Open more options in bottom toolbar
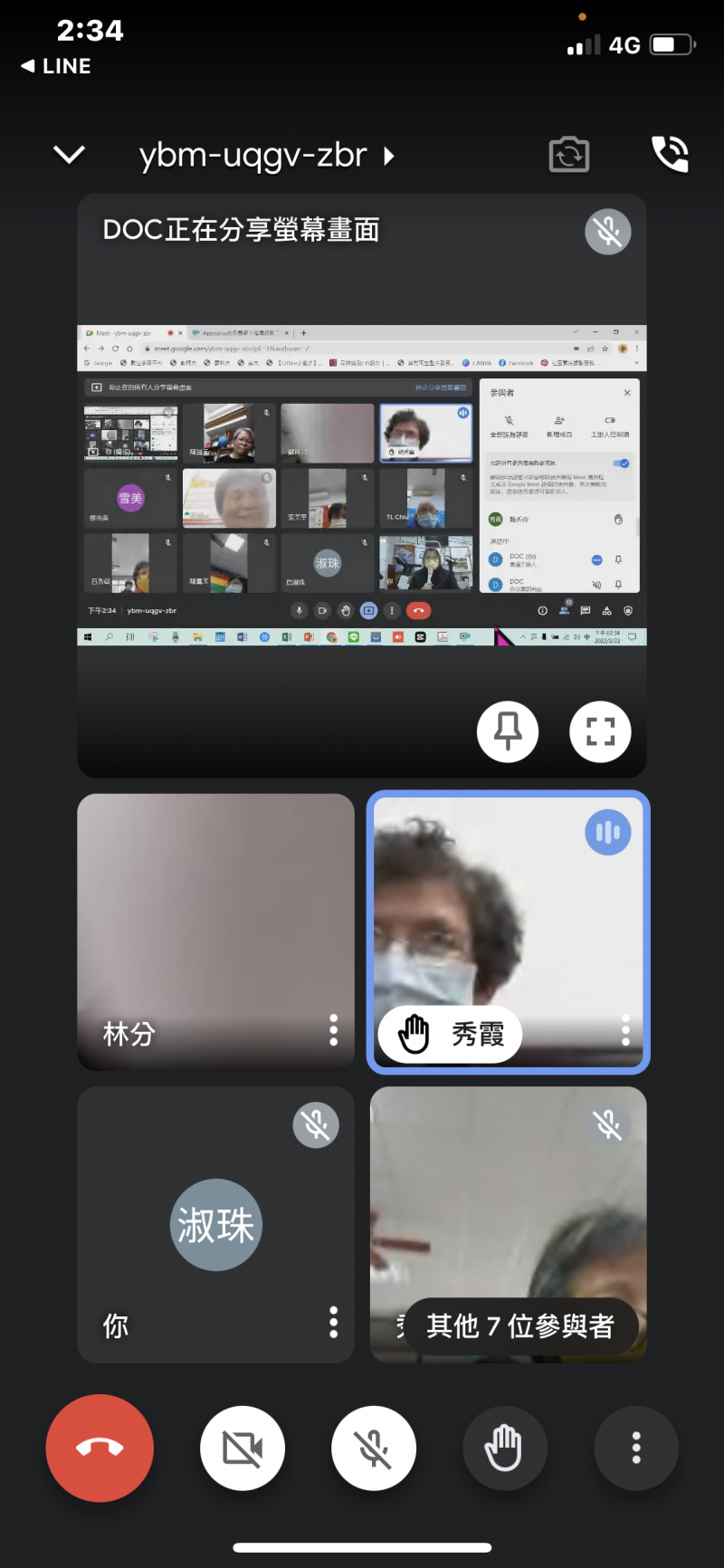724x1568 pixels. coord(636,1448)
